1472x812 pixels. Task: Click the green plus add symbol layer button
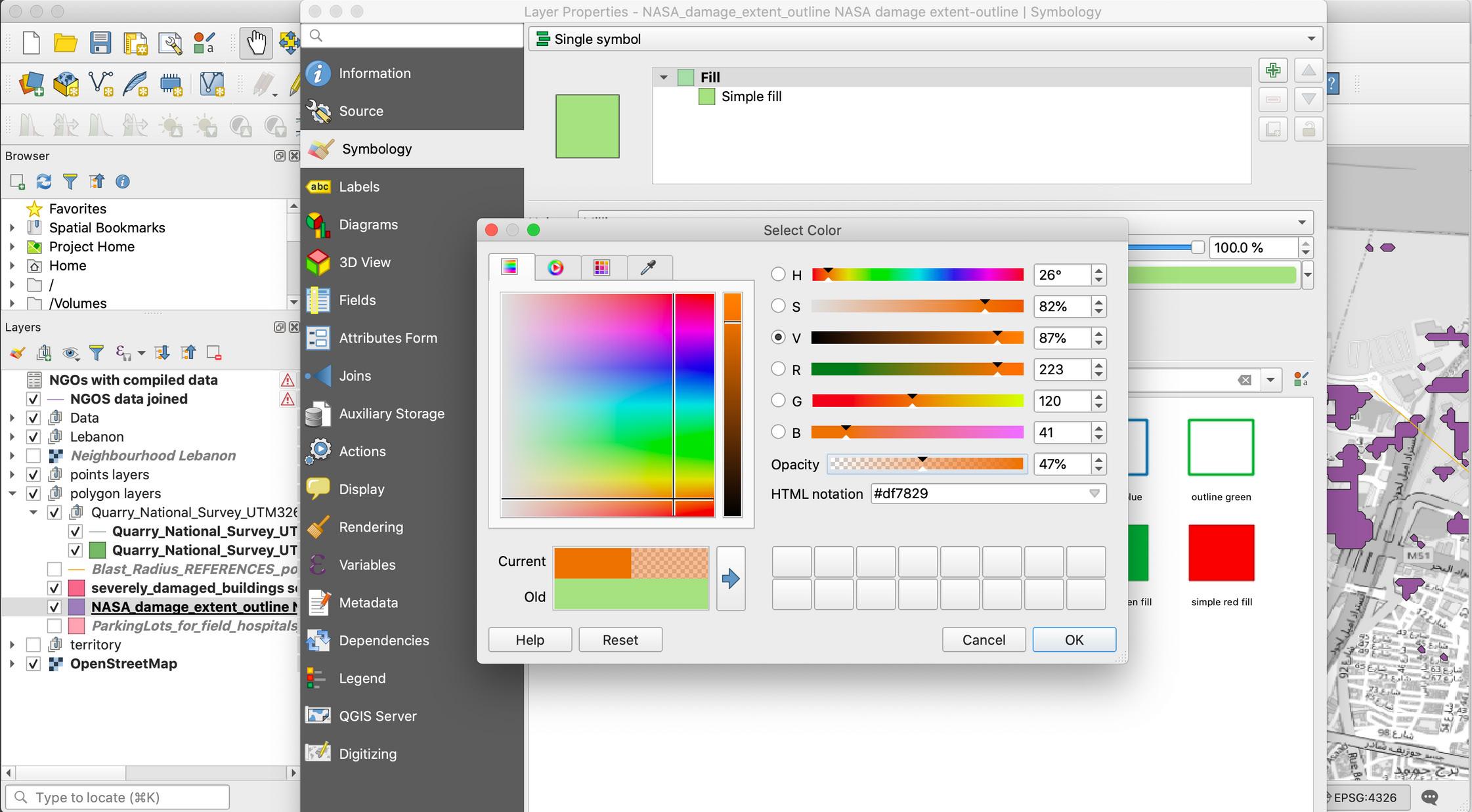[x=1272, y=70]
